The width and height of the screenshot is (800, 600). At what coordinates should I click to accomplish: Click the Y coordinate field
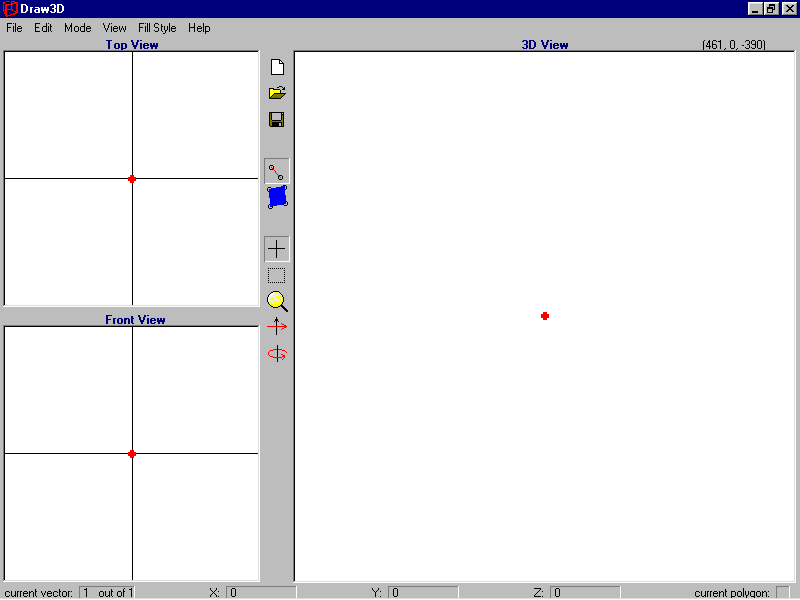click(x=423, y=592)
